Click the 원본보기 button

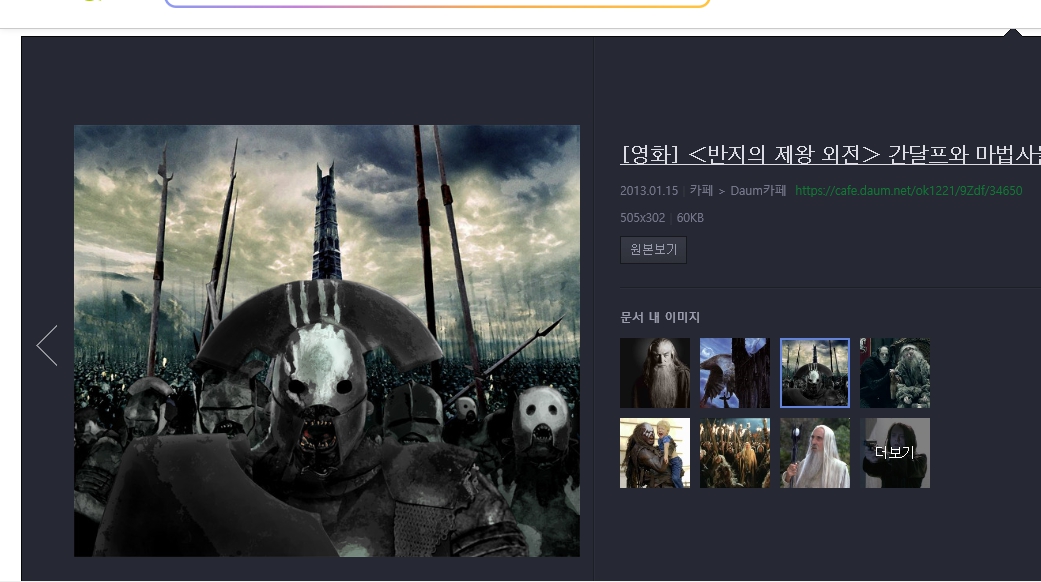653,250
